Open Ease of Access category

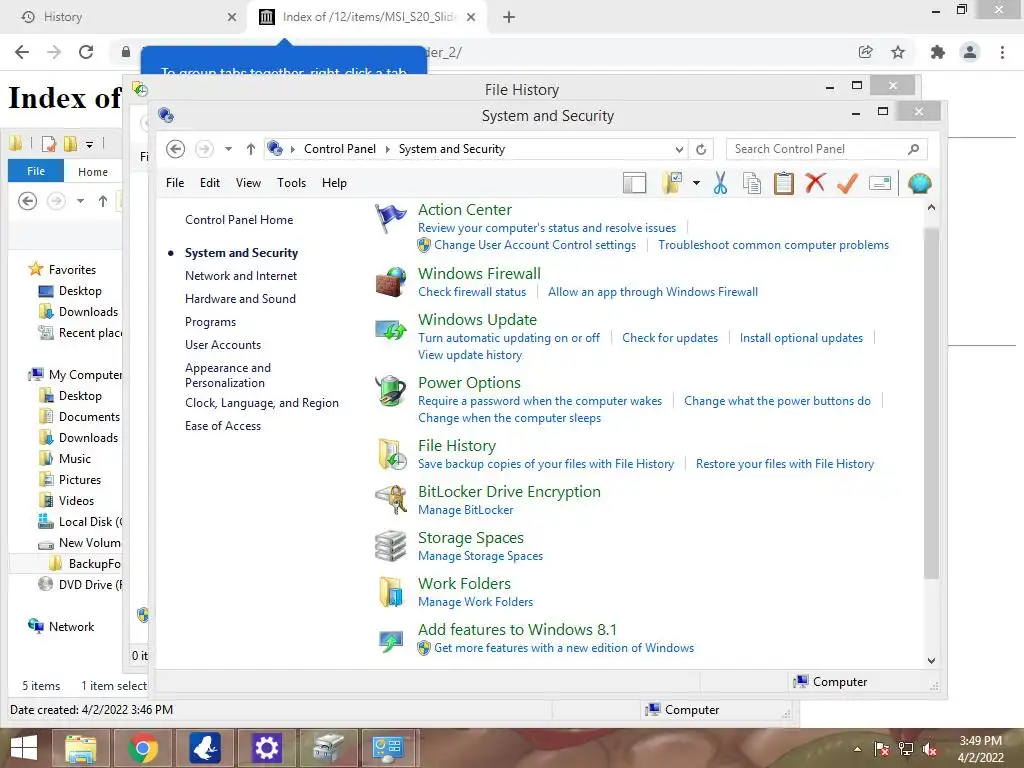pos(222,426)
